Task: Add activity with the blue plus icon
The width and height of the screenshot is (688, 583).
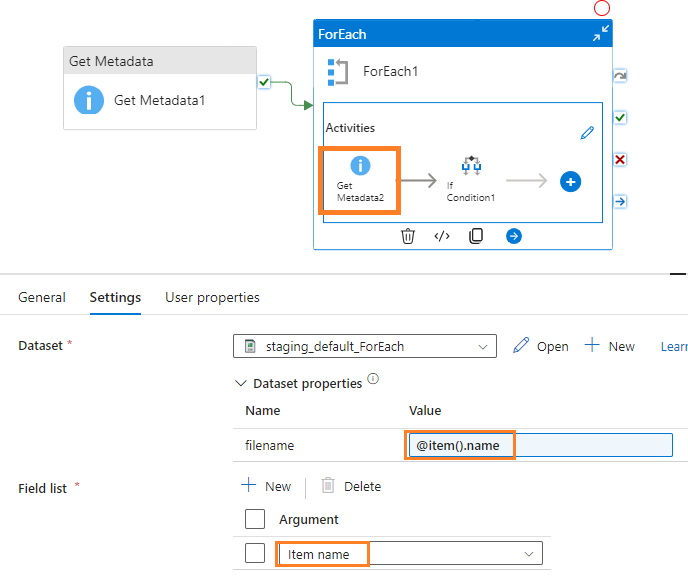Action: point(570,181)
